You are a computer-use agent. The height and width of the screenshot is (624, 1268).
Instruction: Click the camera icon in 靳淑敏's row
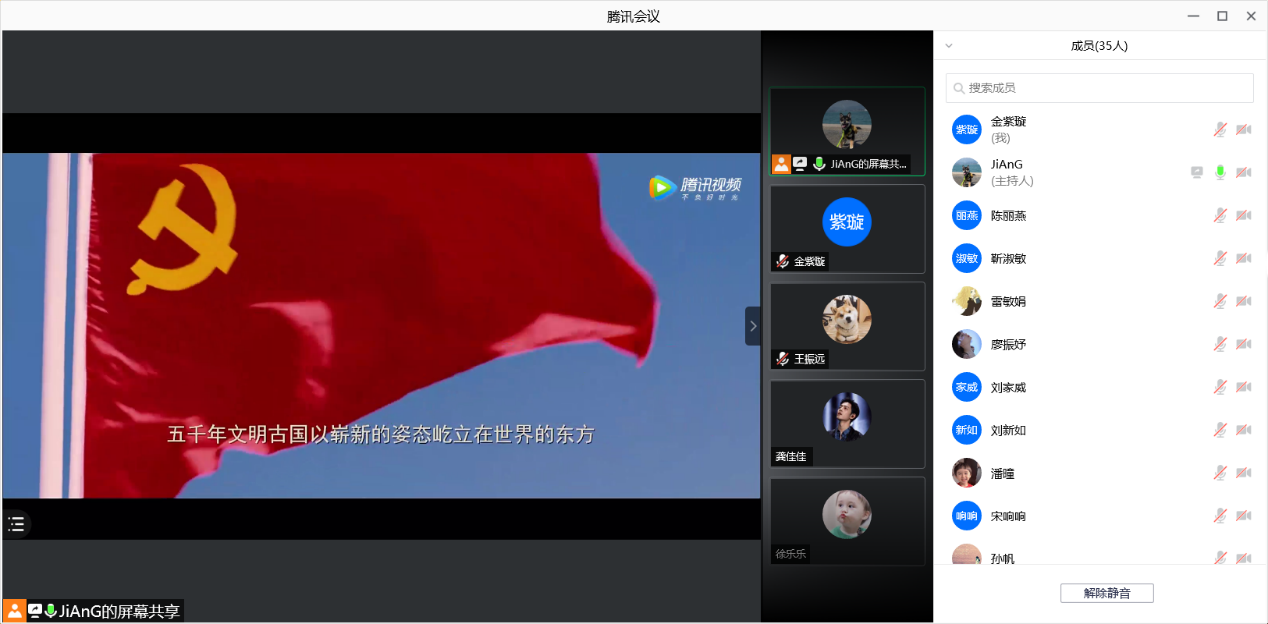coord(1244,258)
